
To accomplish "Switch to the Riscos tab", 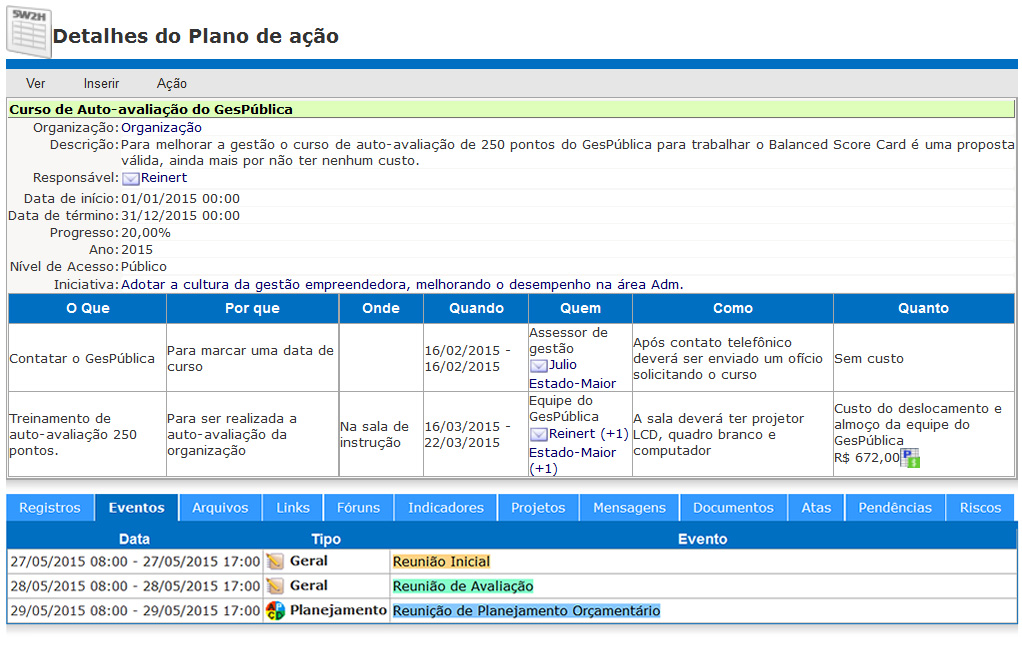I will 980,508.
